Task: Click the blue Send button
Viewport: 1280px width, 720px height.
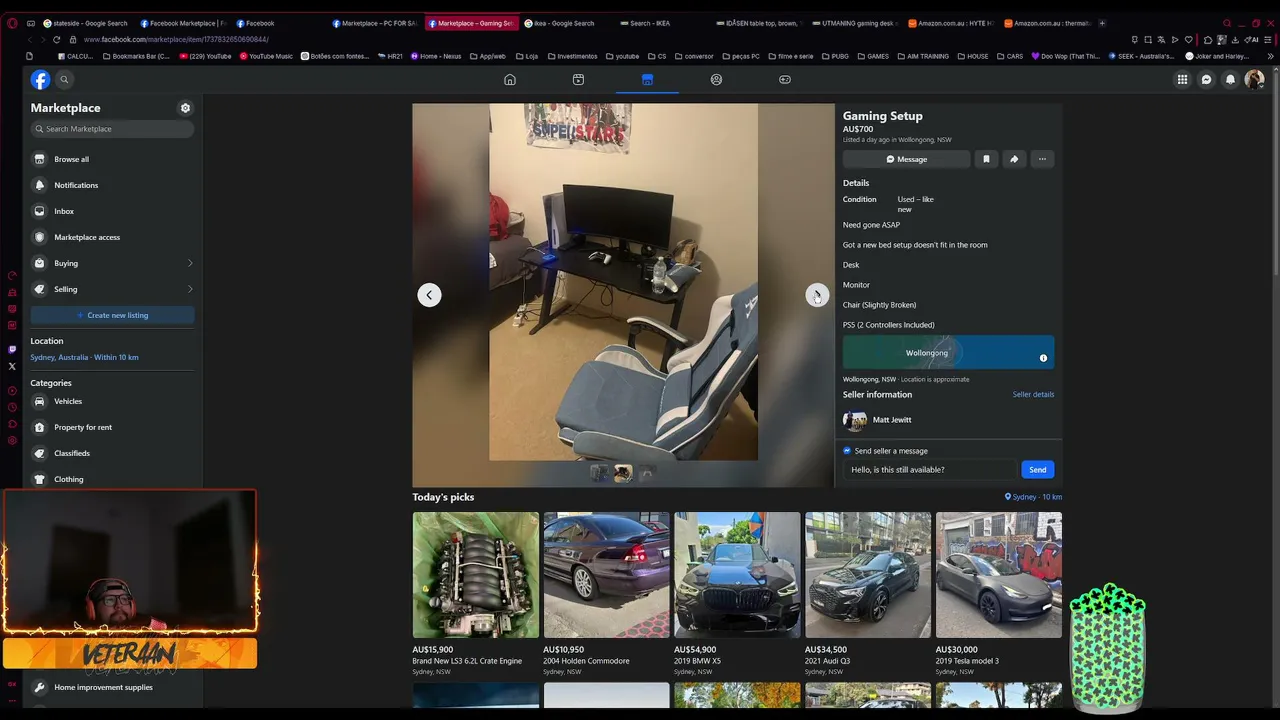Action: (1038, 470)
